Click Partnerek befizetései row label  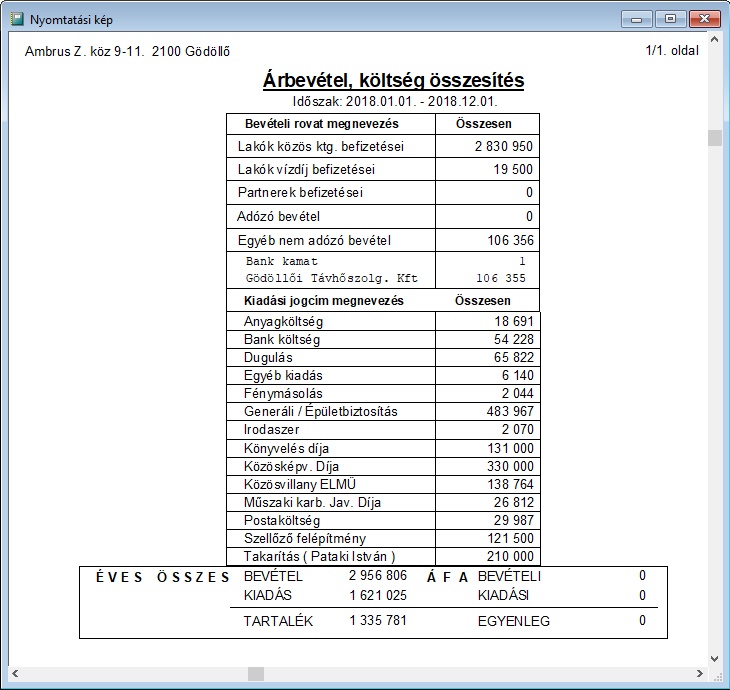[x=300, y=192]
